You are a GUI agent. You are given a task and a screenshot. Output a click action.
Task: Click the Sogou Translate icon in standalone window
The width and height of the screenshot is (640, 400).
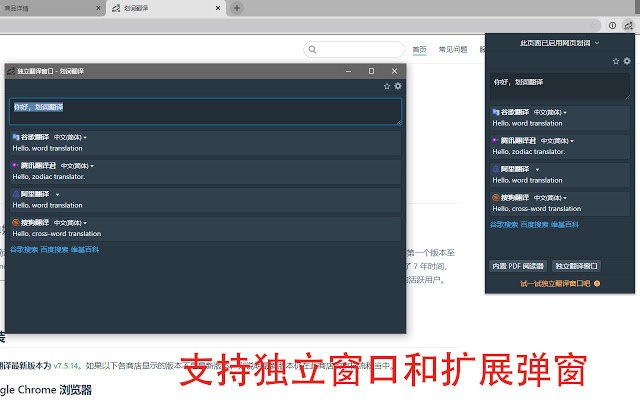[16, 223]
